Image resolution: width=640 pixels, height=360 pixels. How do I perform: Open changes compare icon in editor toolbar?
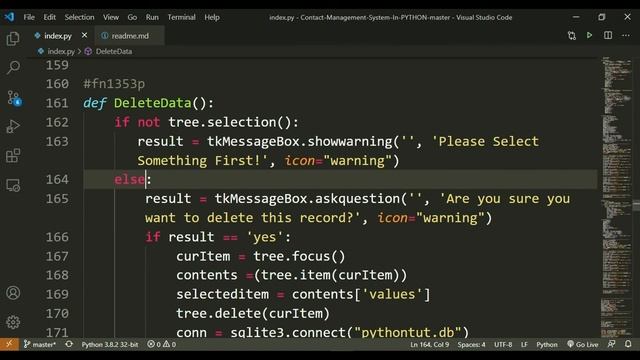coord(571,36)
